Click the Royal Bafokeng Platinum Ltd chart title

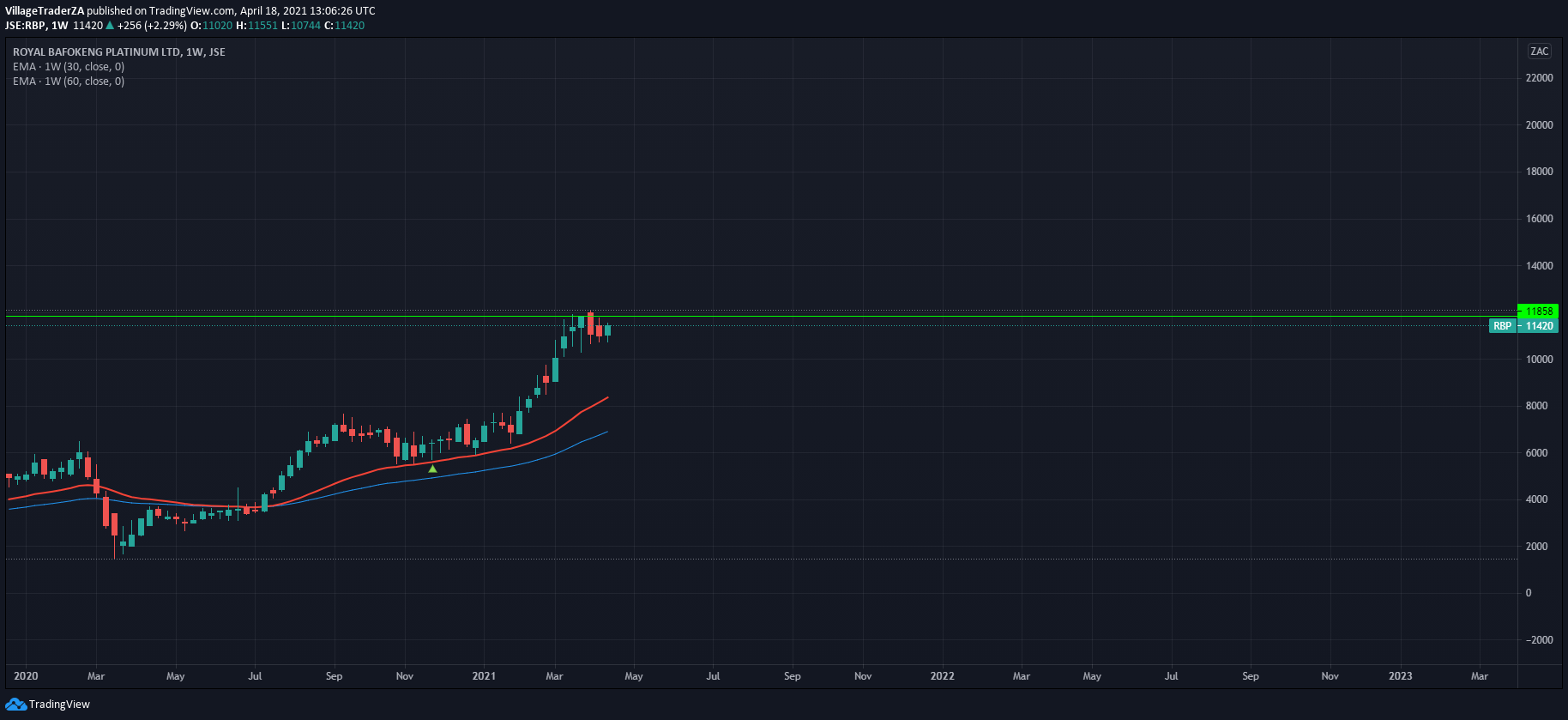click(x=118, y=52)
